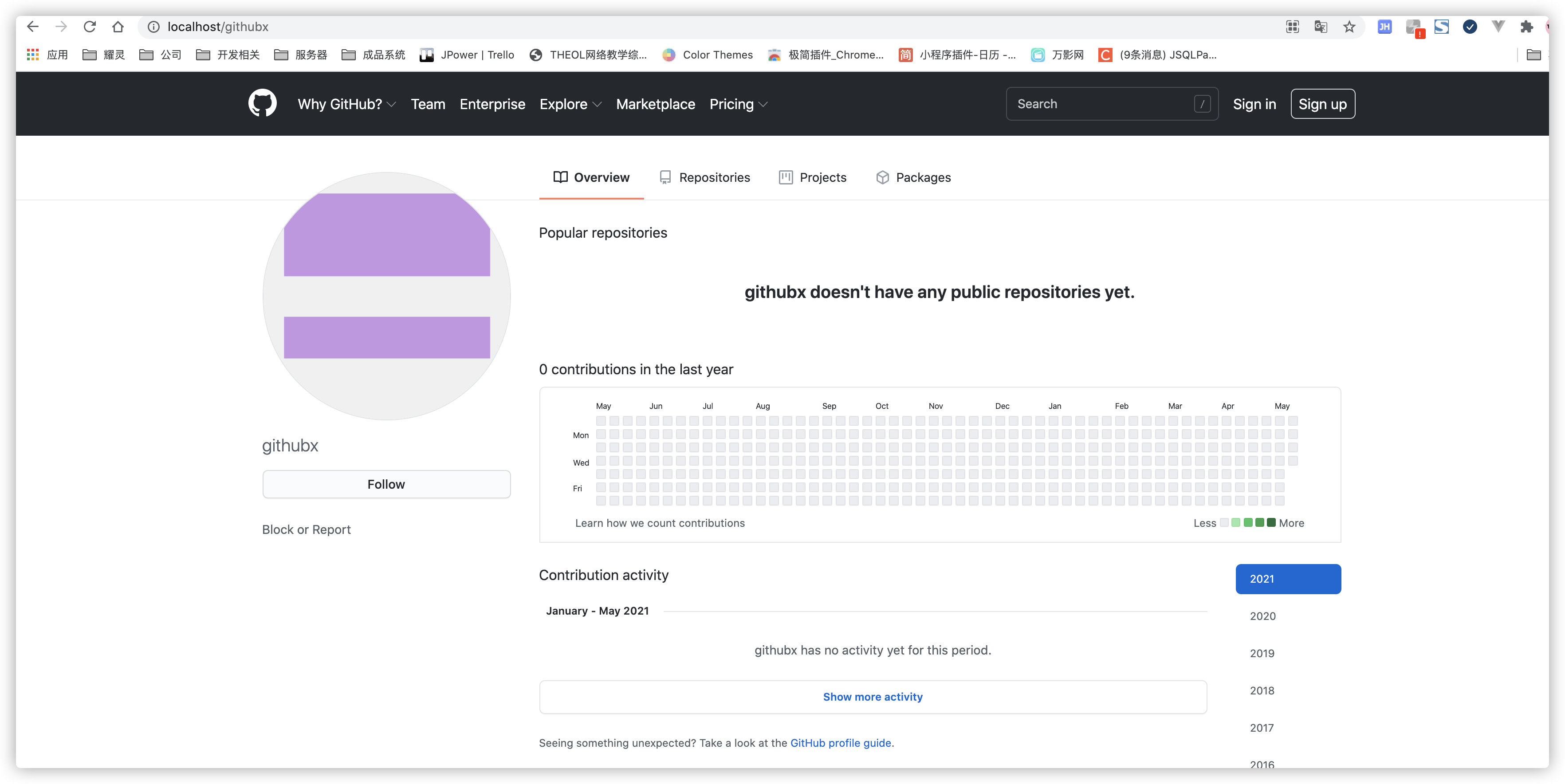Open other bookmarks folder at far right
This screenshot has height=784, width=1565.
[1534, 55]
